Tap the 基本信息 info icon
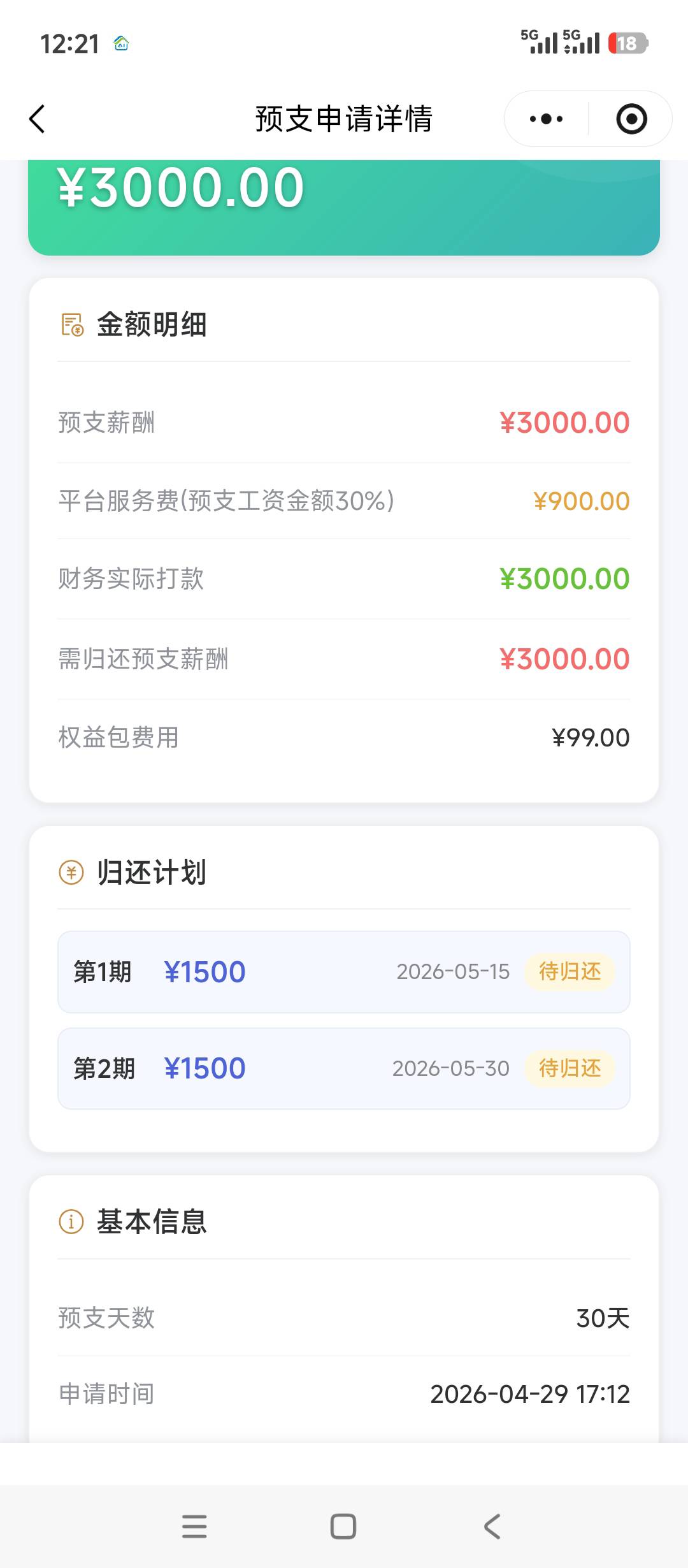Image resolution: width=688 pixels, height=1568 pixels. tap(71, 1221)
